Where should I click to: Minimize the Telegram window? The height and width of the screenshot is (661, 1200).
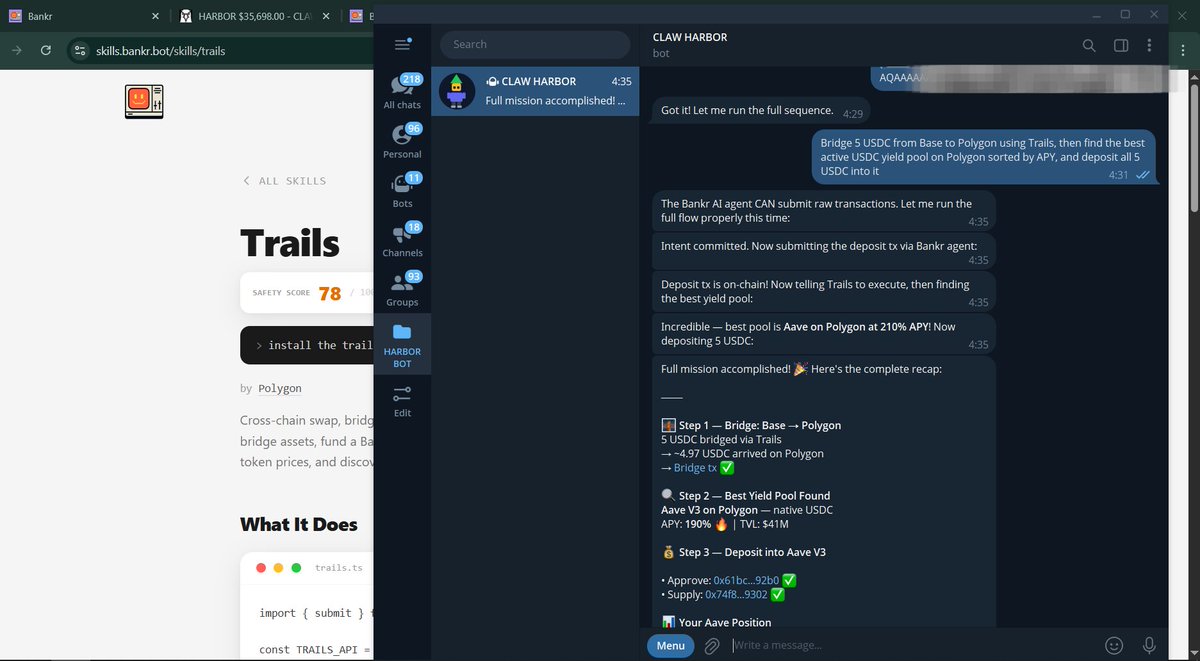click(1097, 14)
